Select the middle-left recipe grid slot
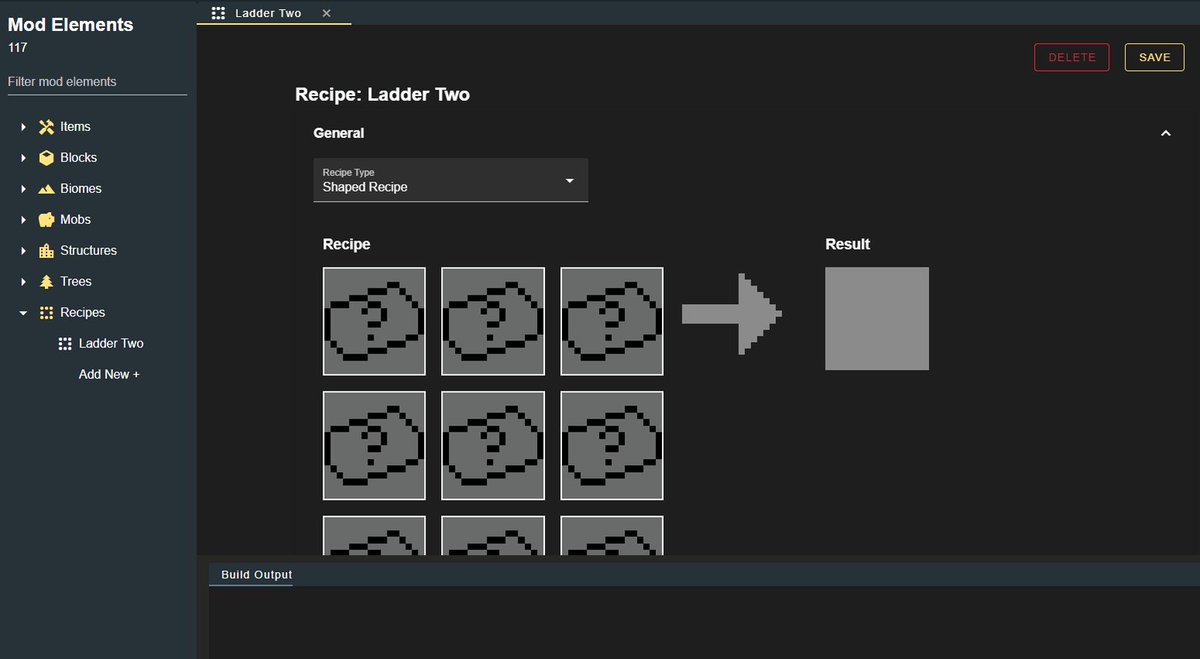The width and height of the screenshot is (1200, 659). (x=374, y=445)
